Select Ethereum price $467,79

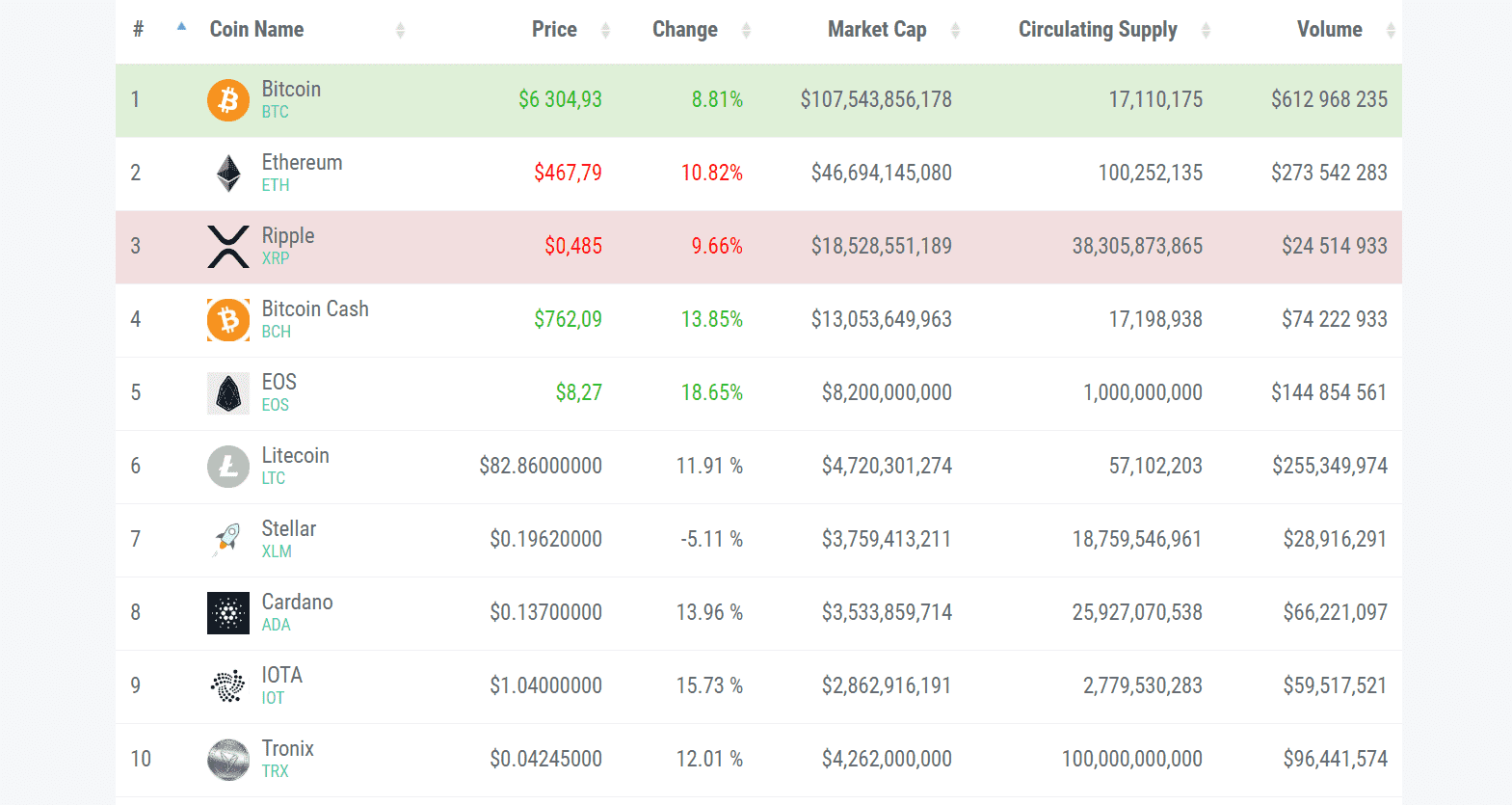point(569,173)
